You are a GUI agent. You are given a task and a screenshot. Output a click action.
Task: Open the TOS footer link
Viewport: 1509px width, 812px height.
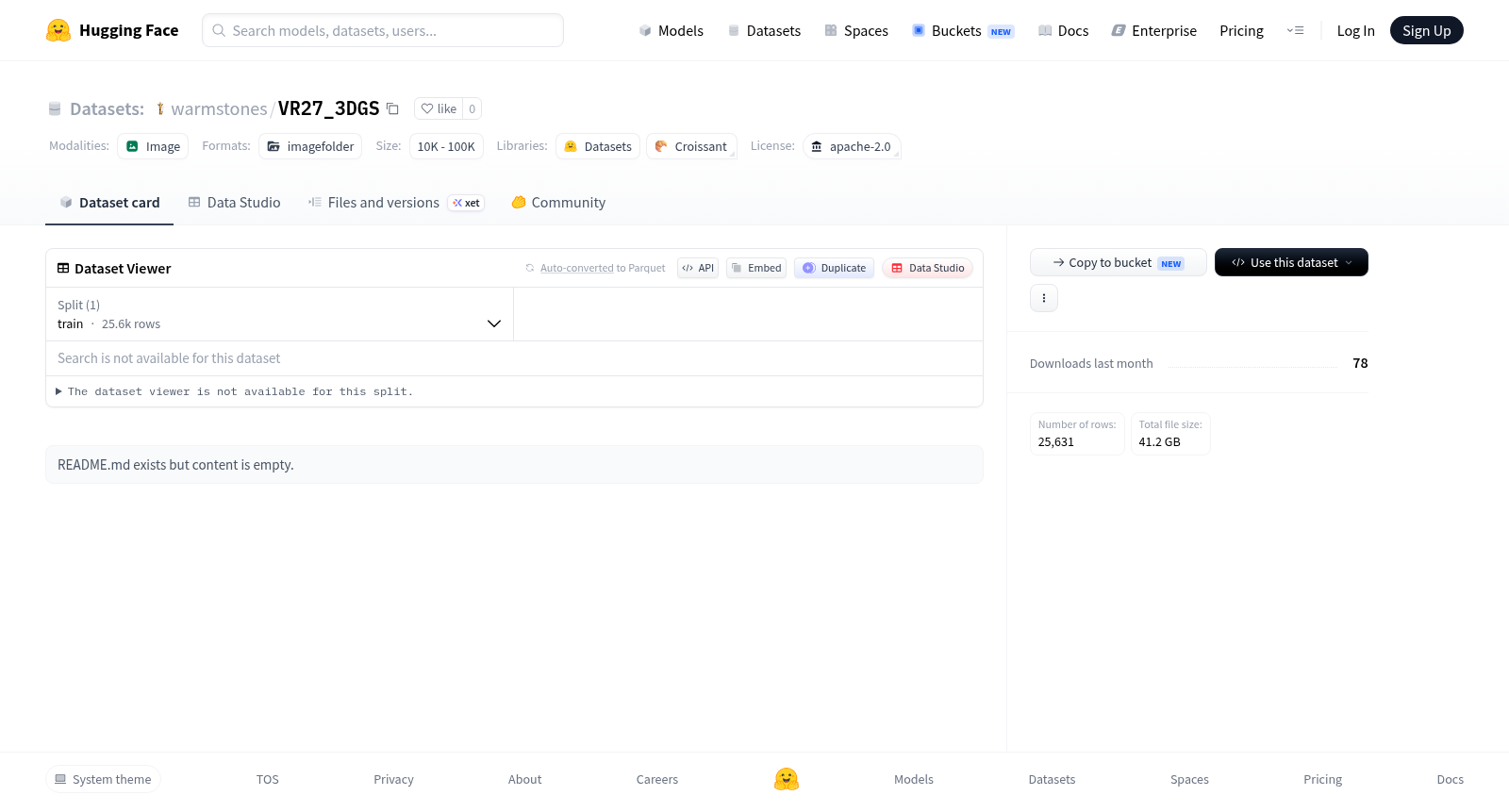(268, 779)
